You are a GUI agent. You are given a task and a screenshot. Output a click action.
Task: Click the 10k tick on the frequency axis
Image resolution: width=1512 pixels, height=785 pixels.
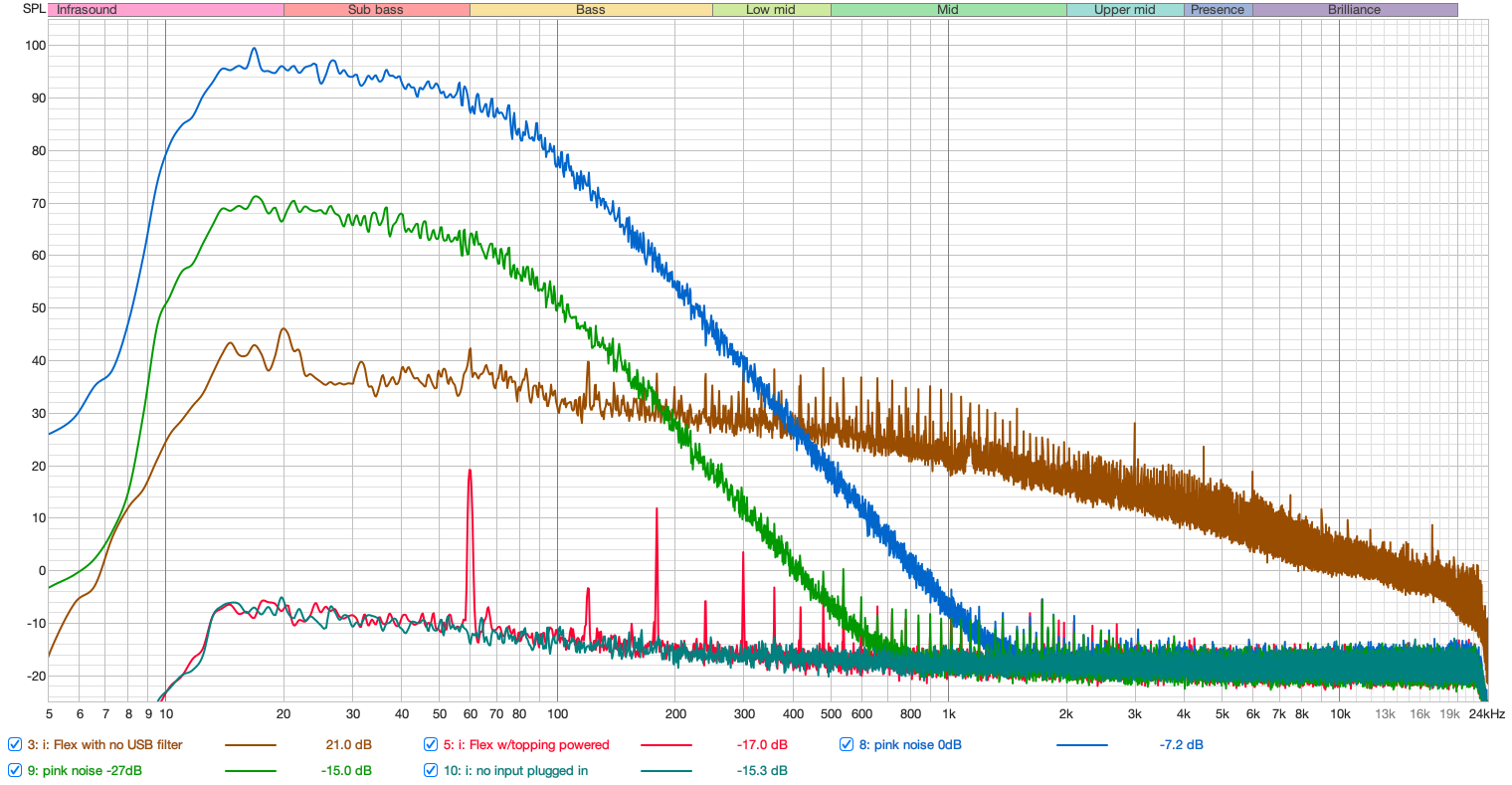1340,713
